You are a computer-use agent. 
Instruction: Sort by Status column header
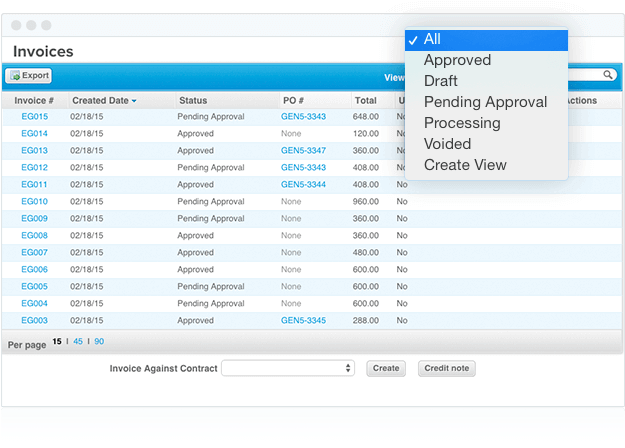pos(193,101)
